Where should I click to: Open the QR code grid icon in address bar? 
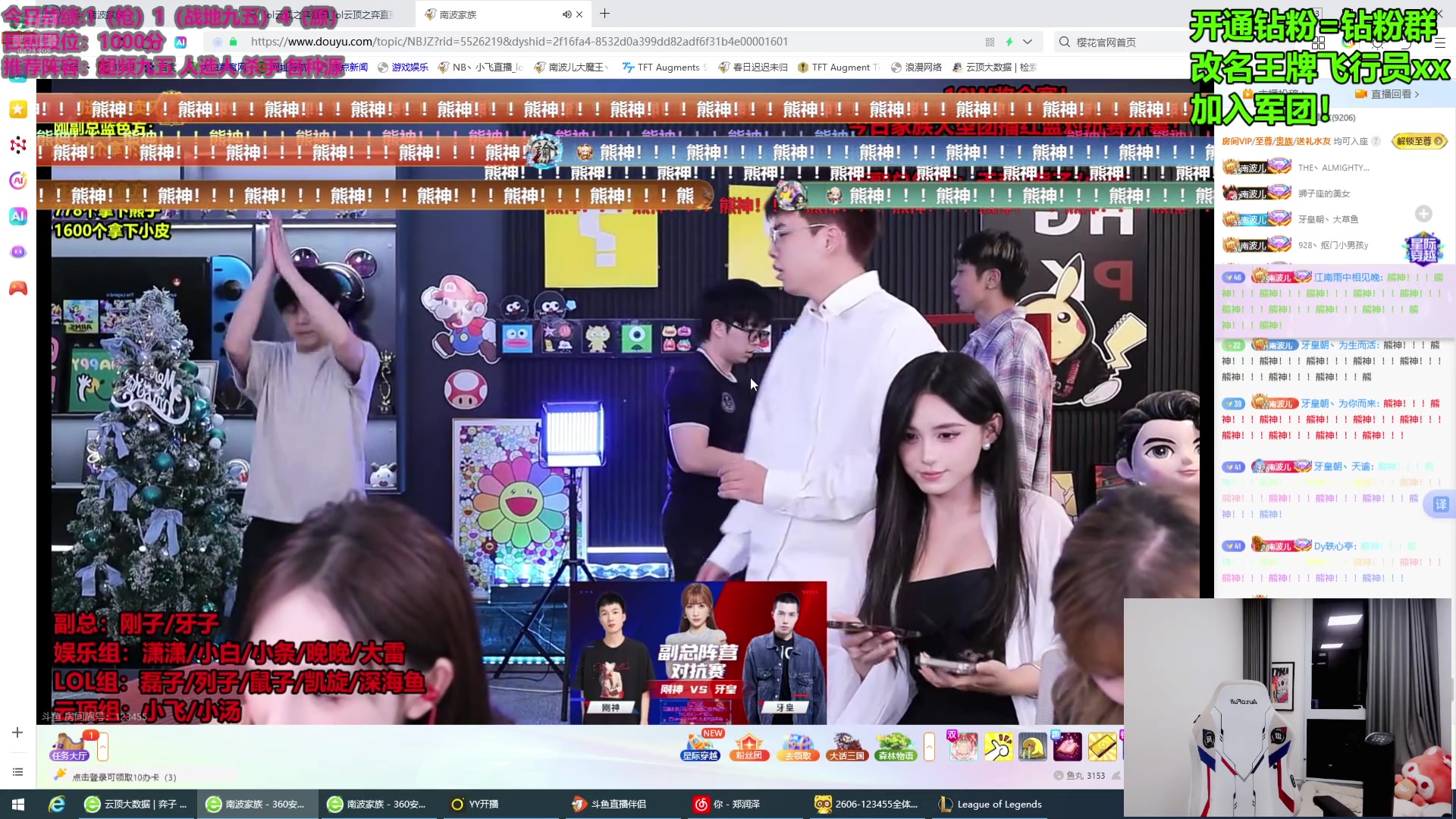(x=990, y=42)
